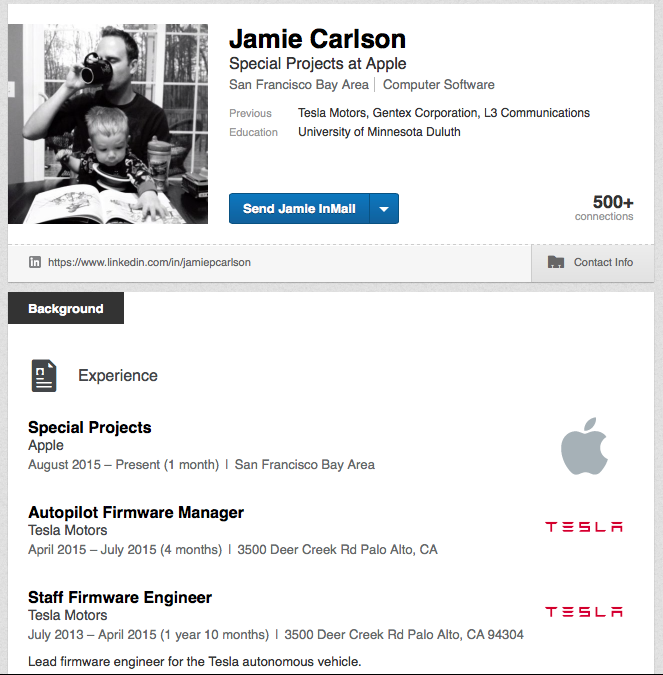The image size is (663, 675).
Task: Open the linkedin.com/in/jamiepcarlson profile URL
Action: pyautogui.click(x=149, y=262)
